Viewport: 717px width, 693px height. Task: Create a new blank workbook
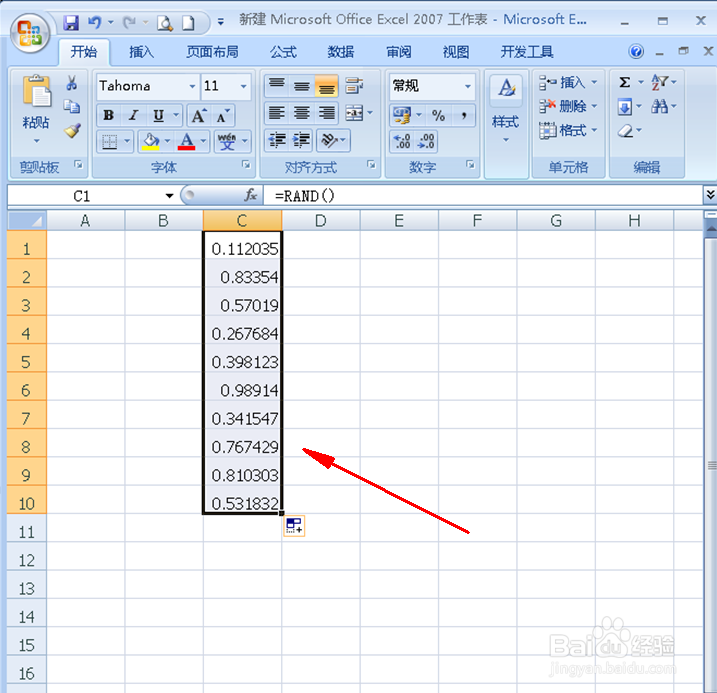pos(188,22)
